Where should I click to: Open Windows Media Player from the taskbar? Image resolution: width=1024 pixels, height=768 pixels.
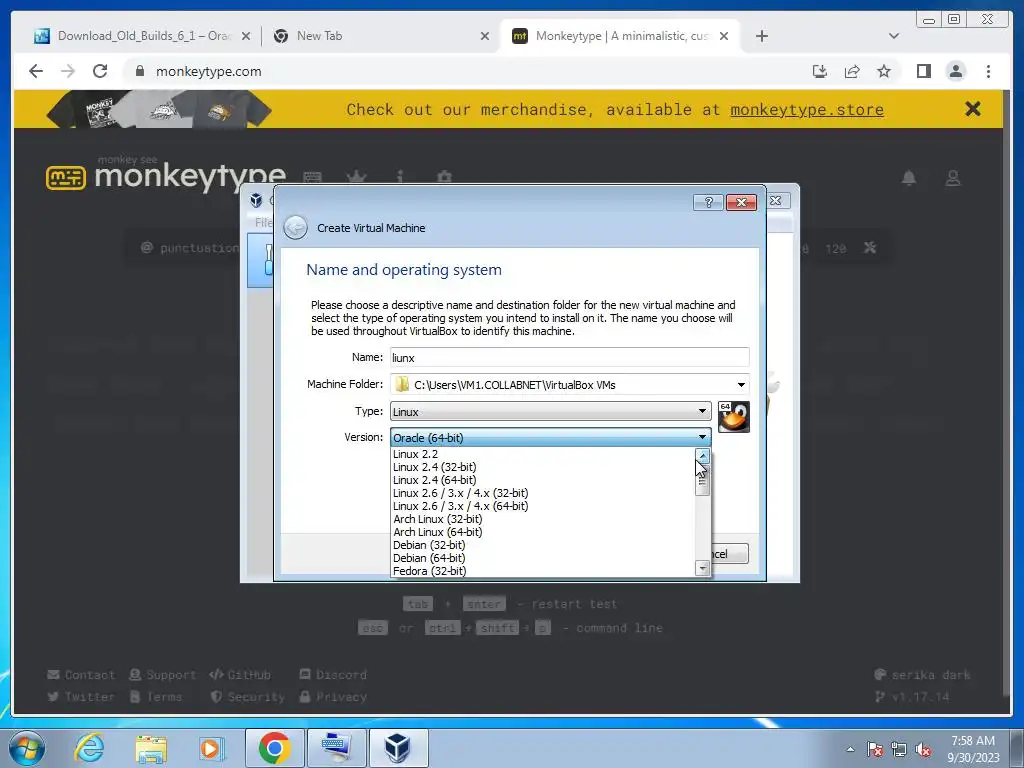[x=211, y=748]
